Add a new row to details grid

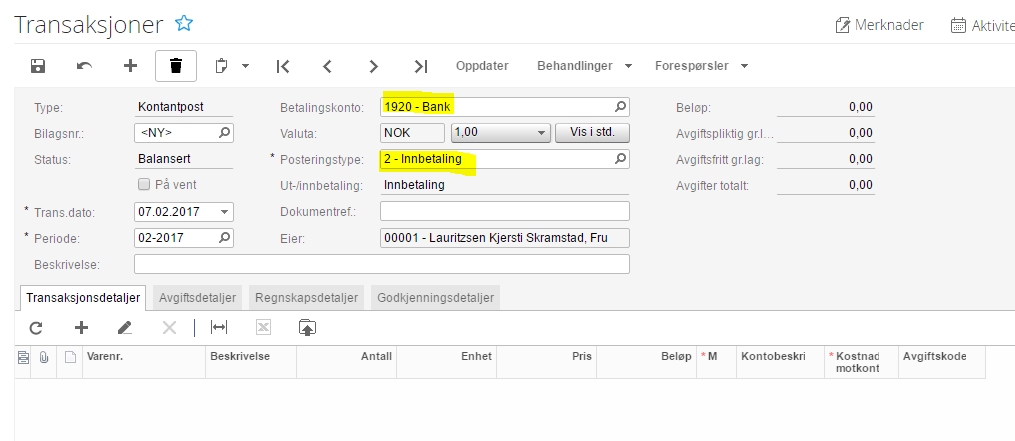(82, 327)
